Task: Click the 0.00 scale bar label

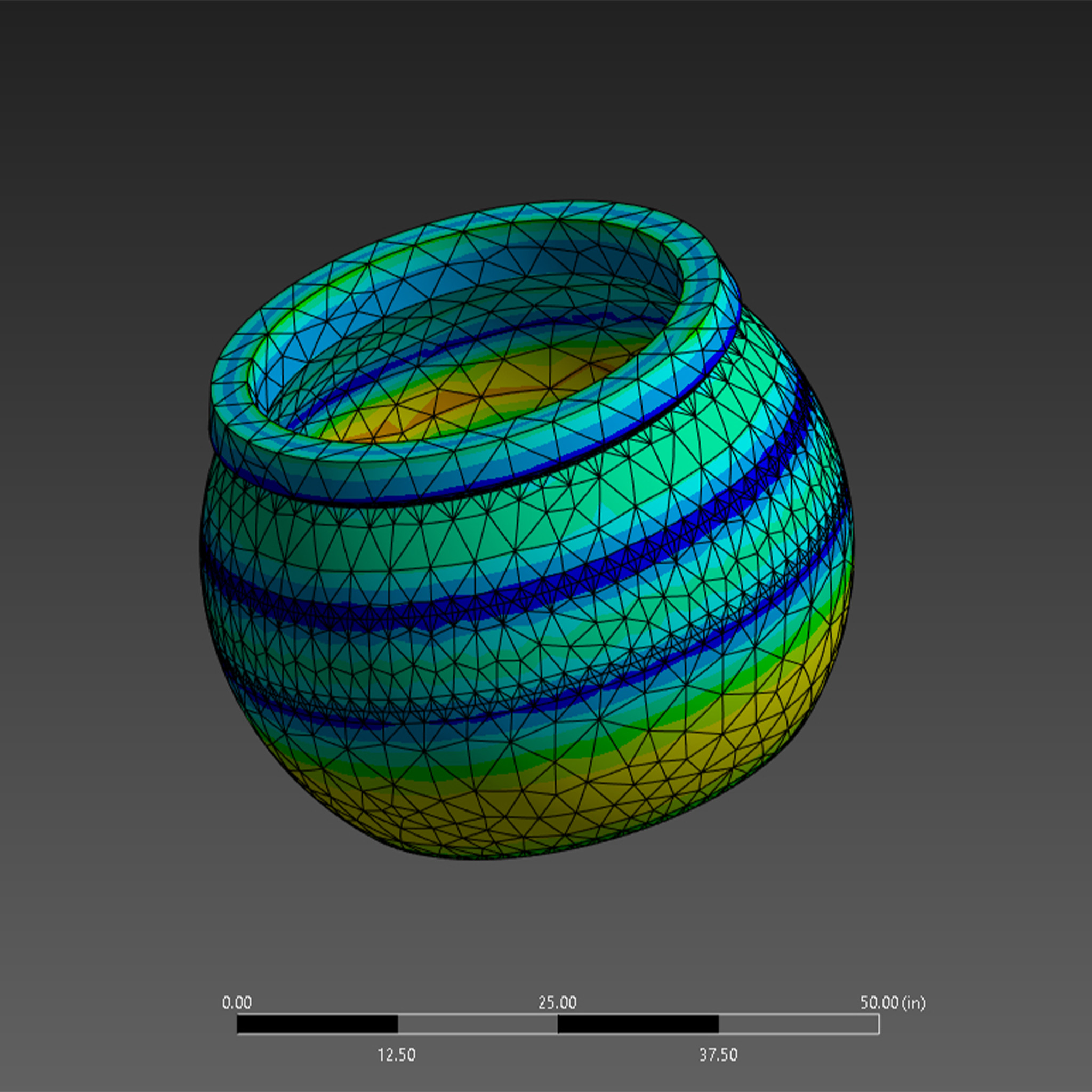Action: click(x=236, y=1003)
